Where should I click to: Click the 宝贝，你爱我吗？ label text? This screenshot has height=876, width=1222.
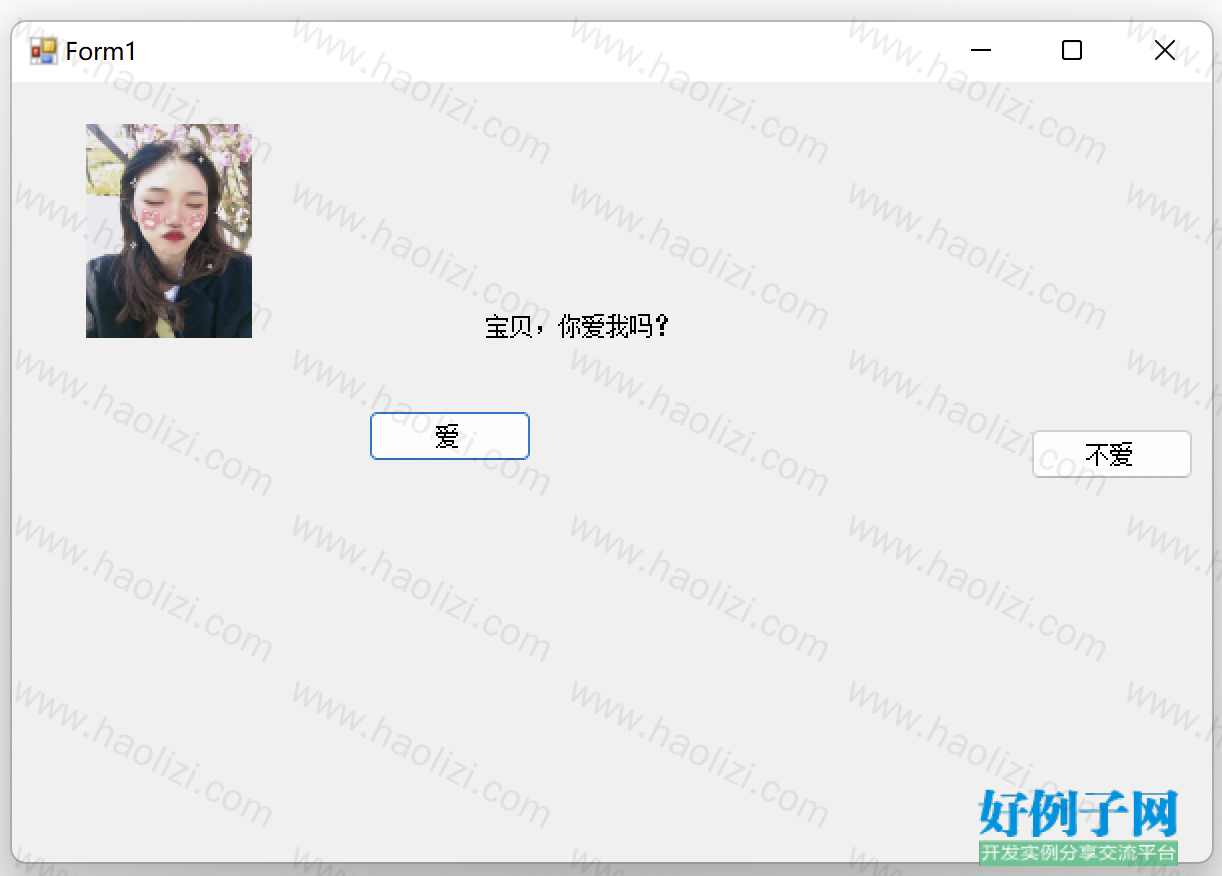577,327
